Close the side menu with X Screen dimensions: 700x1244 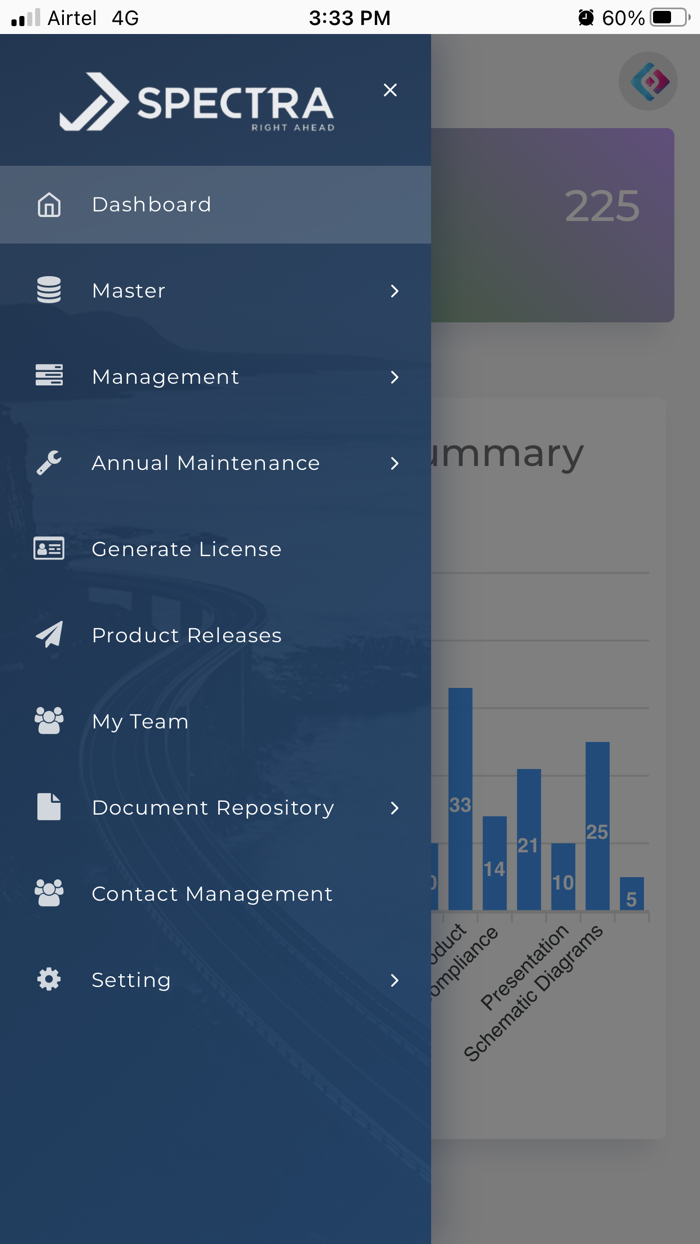pos(390,90)
